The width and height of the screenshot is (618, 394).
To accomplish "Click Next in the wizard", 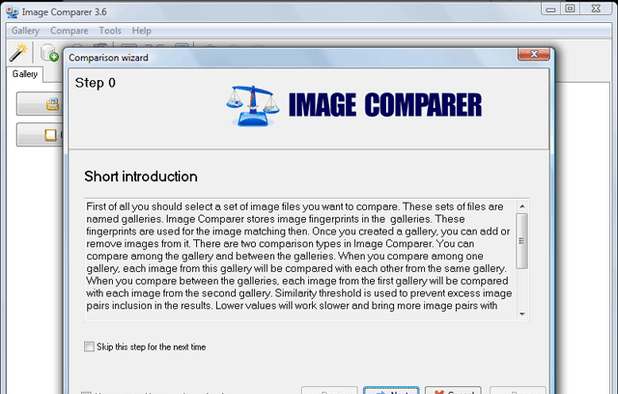I will pos(391,390).
